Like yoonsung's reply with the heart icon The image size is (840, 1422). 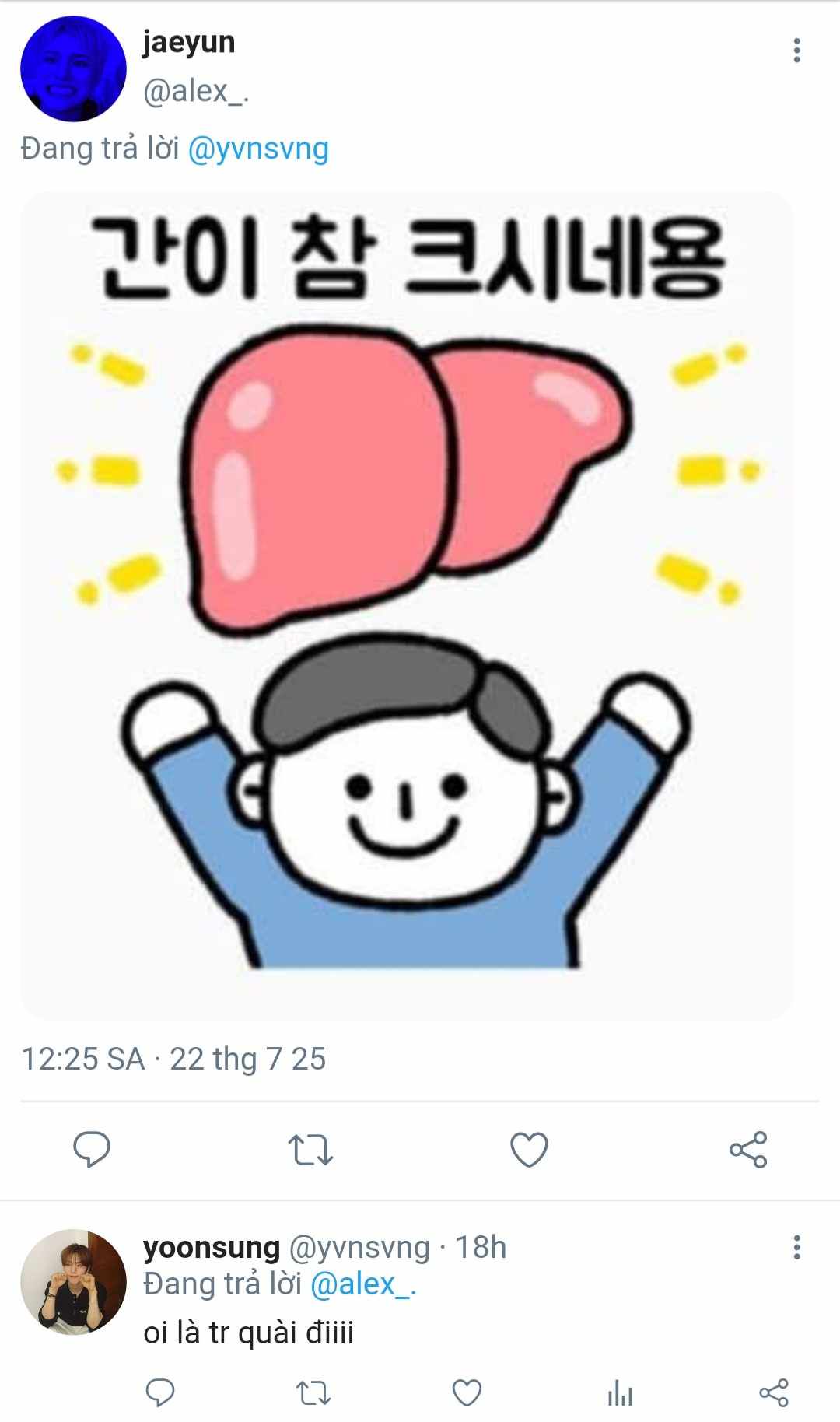coord(467,1392)
